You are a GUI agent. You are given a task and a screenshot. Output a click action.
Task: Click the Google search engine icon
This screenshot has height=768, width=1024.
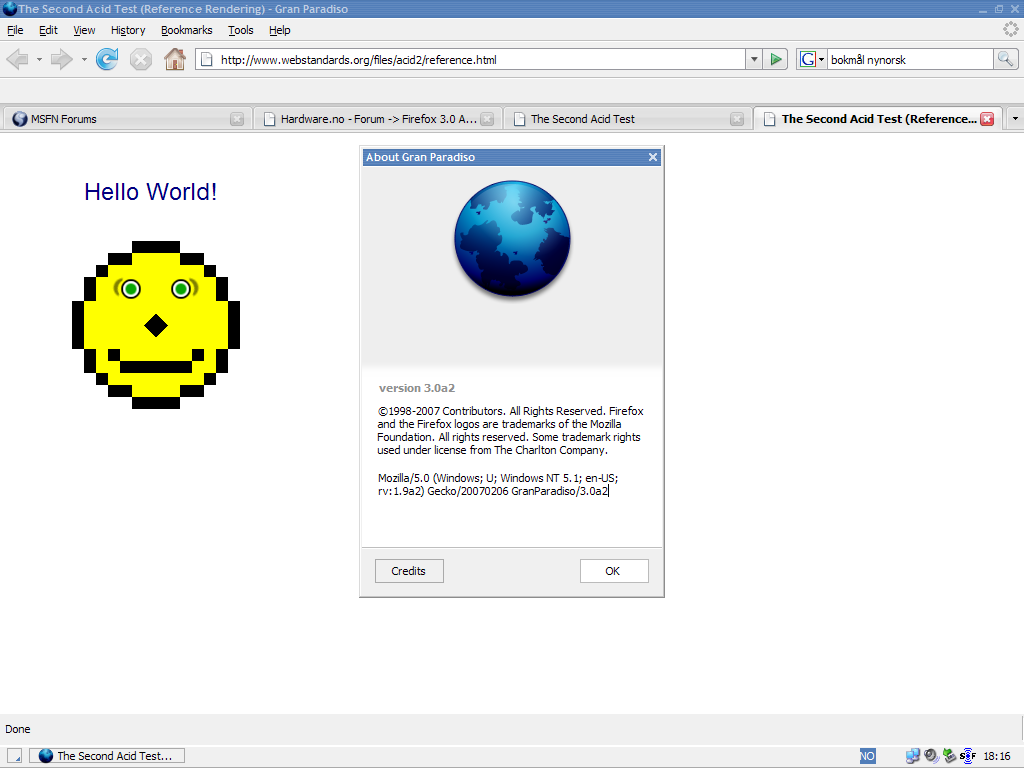(807, 59)
